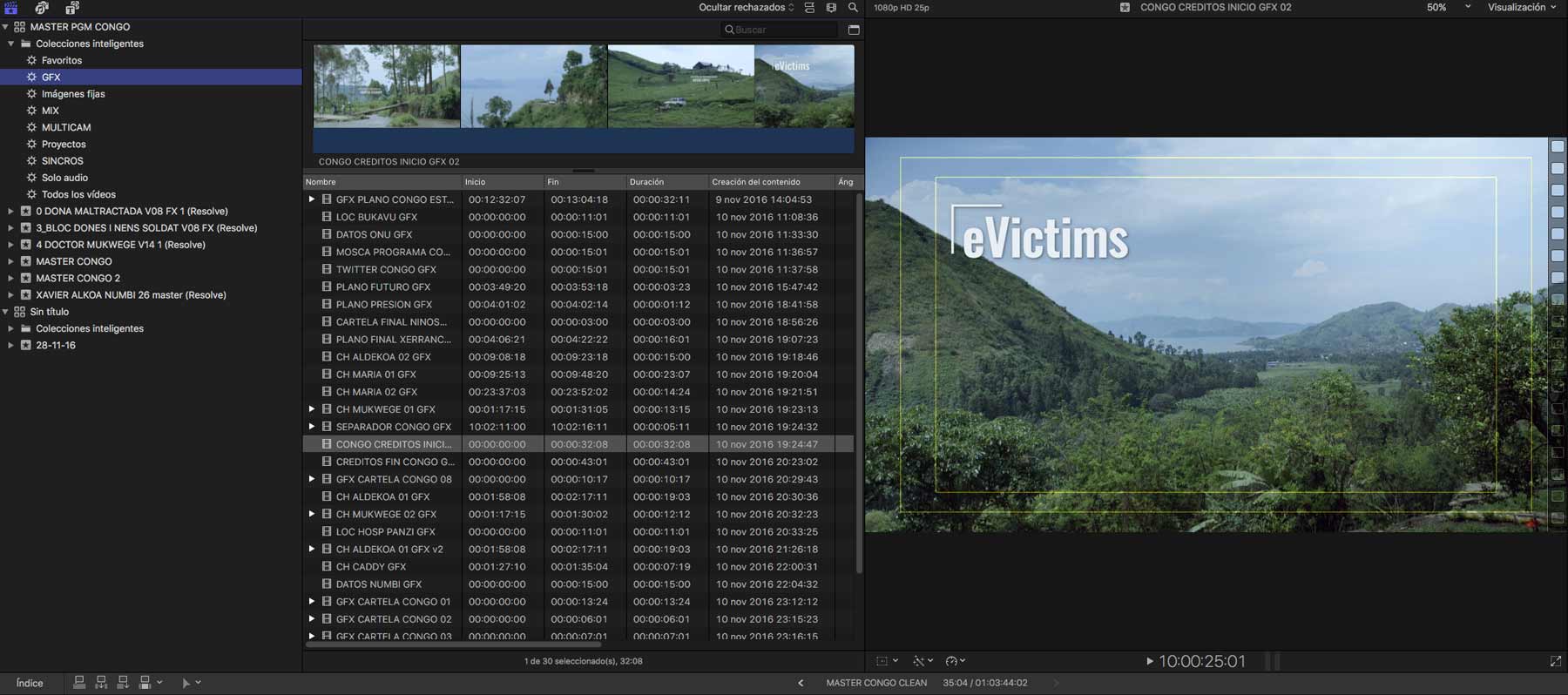Insert selected clip into timeline
Image resolution: width=1568 pixels, height=695 pixels.
(101, 683)
